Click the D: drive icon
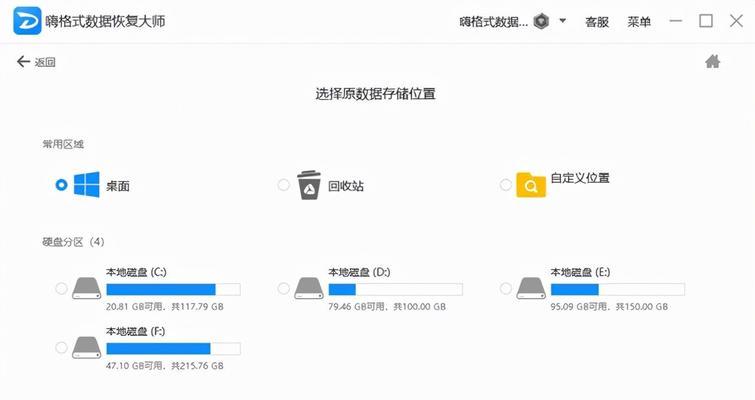The image size is (755, 400). tap(309, 288)
